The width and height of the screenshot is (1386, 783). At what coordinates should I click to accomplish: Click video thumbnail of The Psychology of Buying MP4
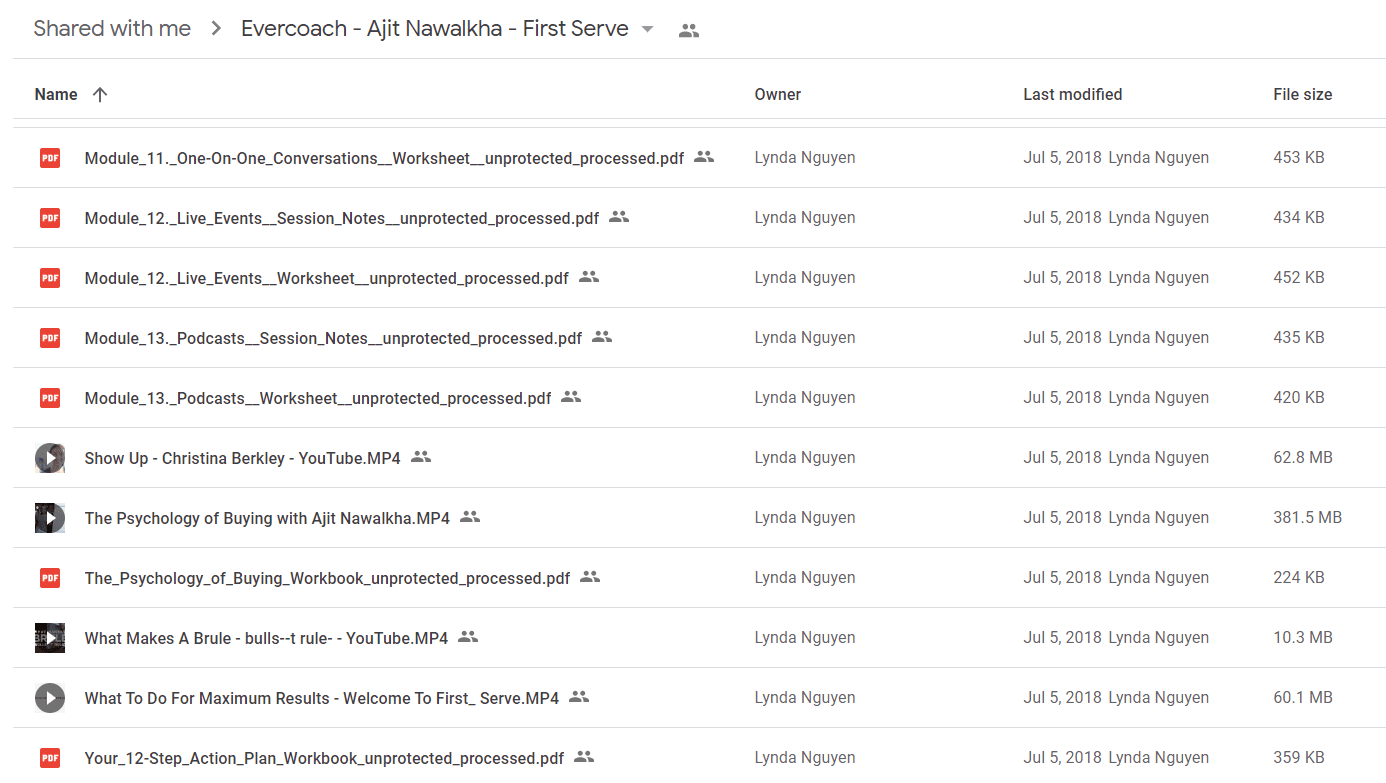(x=50, y=518)
